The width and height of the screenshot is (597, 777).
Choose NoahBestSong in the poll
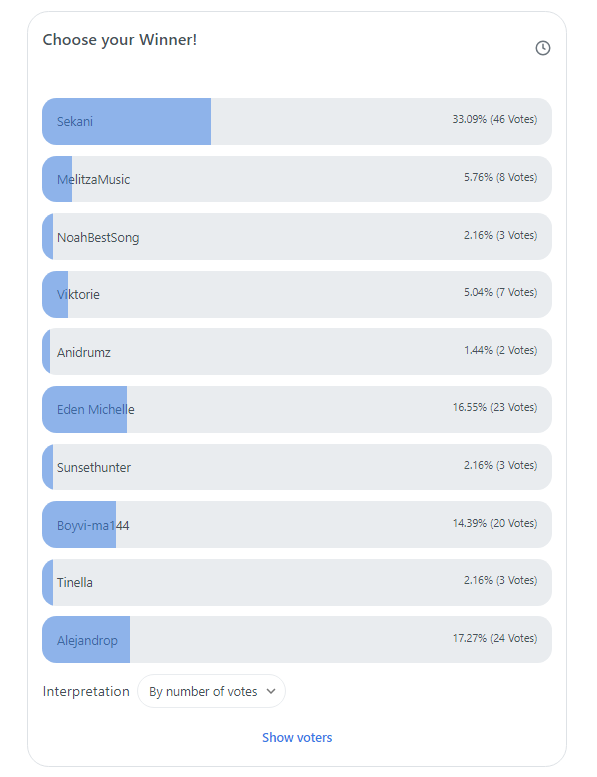click(x=297, y=236)
